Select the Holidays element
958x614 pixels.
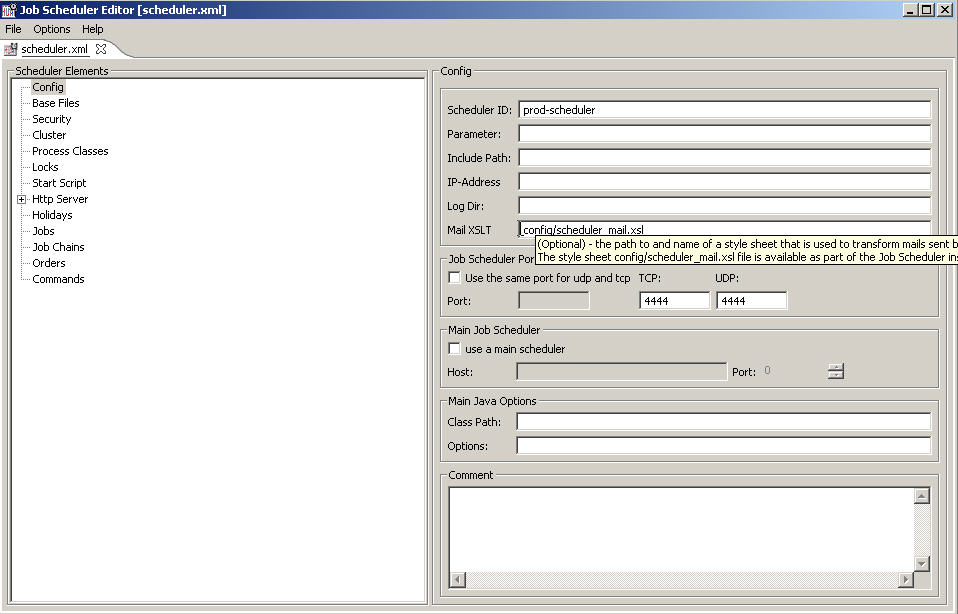[x=52, y=215]
